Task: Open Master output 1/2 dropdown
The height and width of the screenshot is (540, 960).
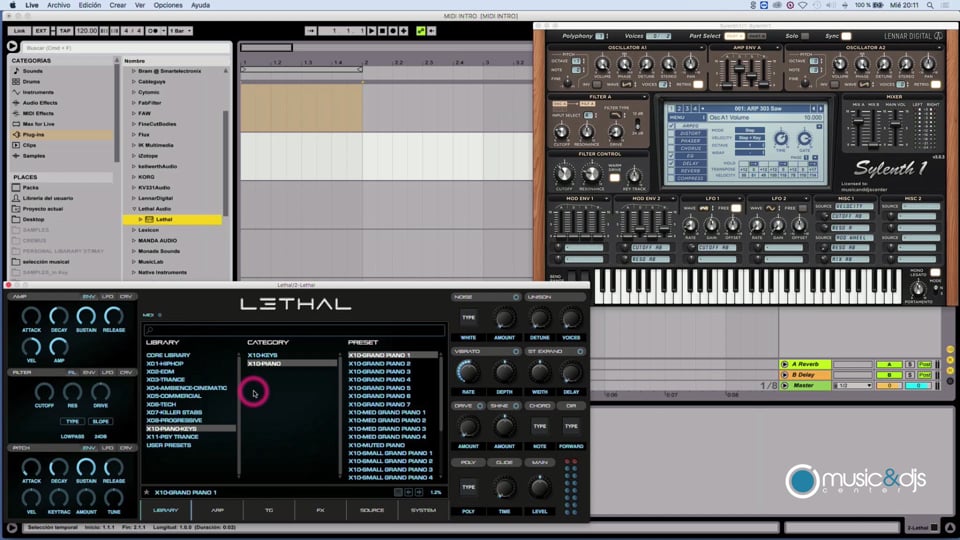Action: tap(854, 386)
